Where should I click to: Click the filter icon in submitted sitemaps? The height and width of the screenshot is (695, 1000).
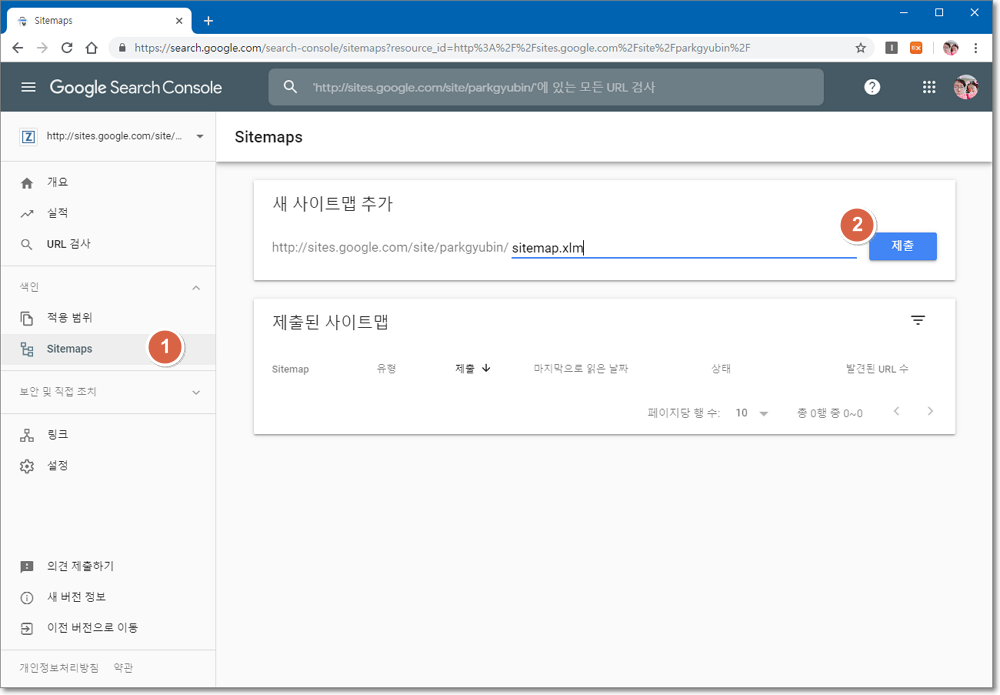[917, 320]
